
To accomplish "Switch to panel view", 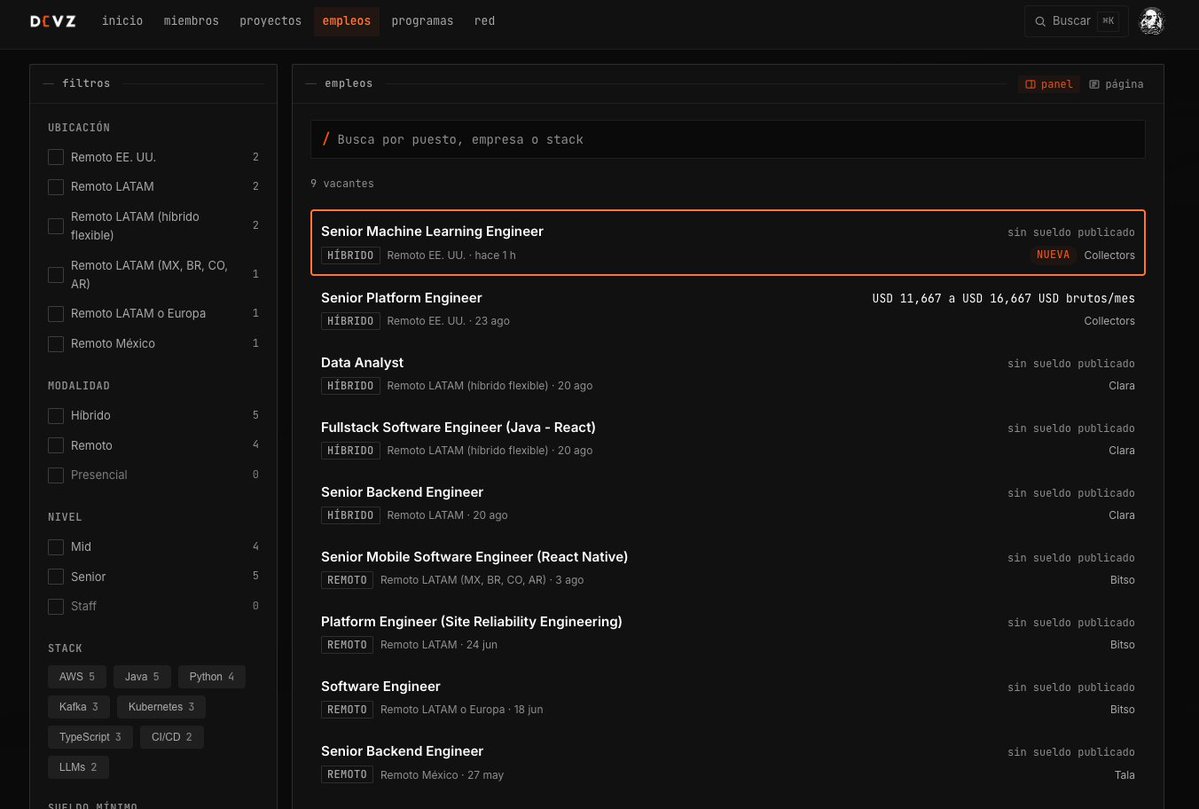I will pos(1048,84).
